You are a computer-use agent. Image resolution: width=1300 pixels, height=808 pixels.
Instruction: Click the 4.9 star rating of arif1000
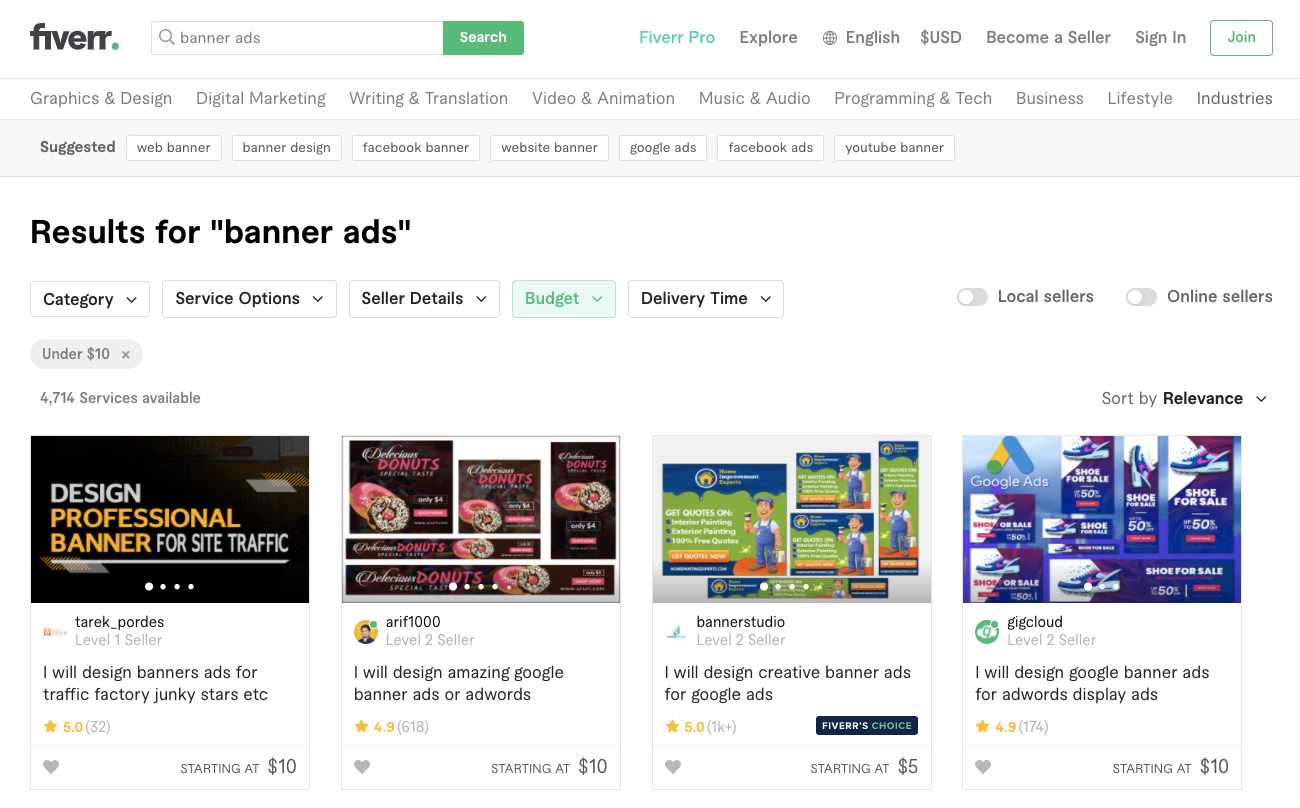coord(391,727)
